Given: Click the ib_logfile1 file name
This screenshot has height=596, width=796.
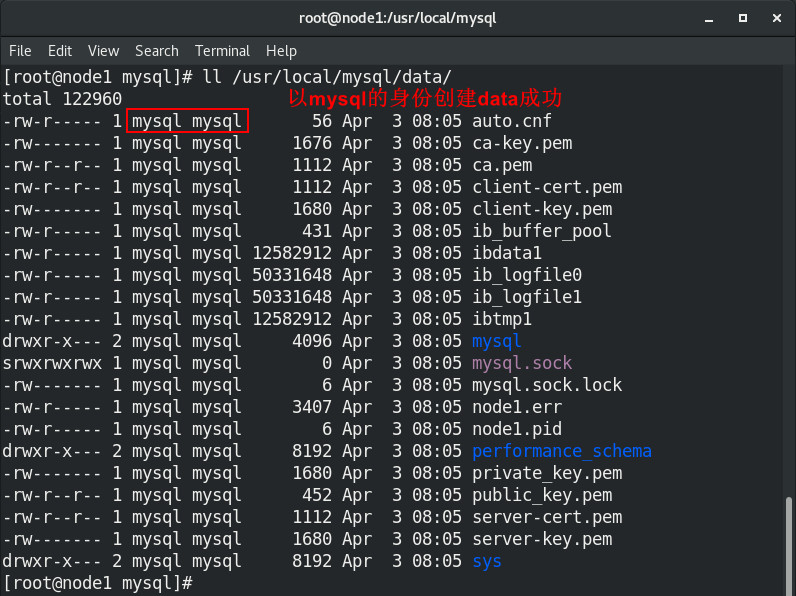Looking at the screenshot, I should pos(527,297).
